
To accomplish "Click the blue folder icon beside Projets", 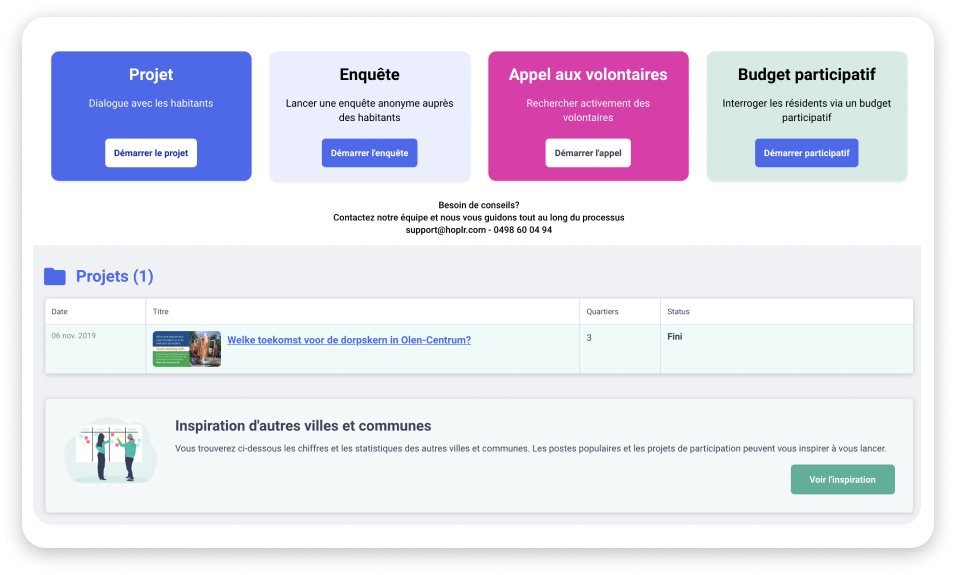I will click(x=55, y=276).
